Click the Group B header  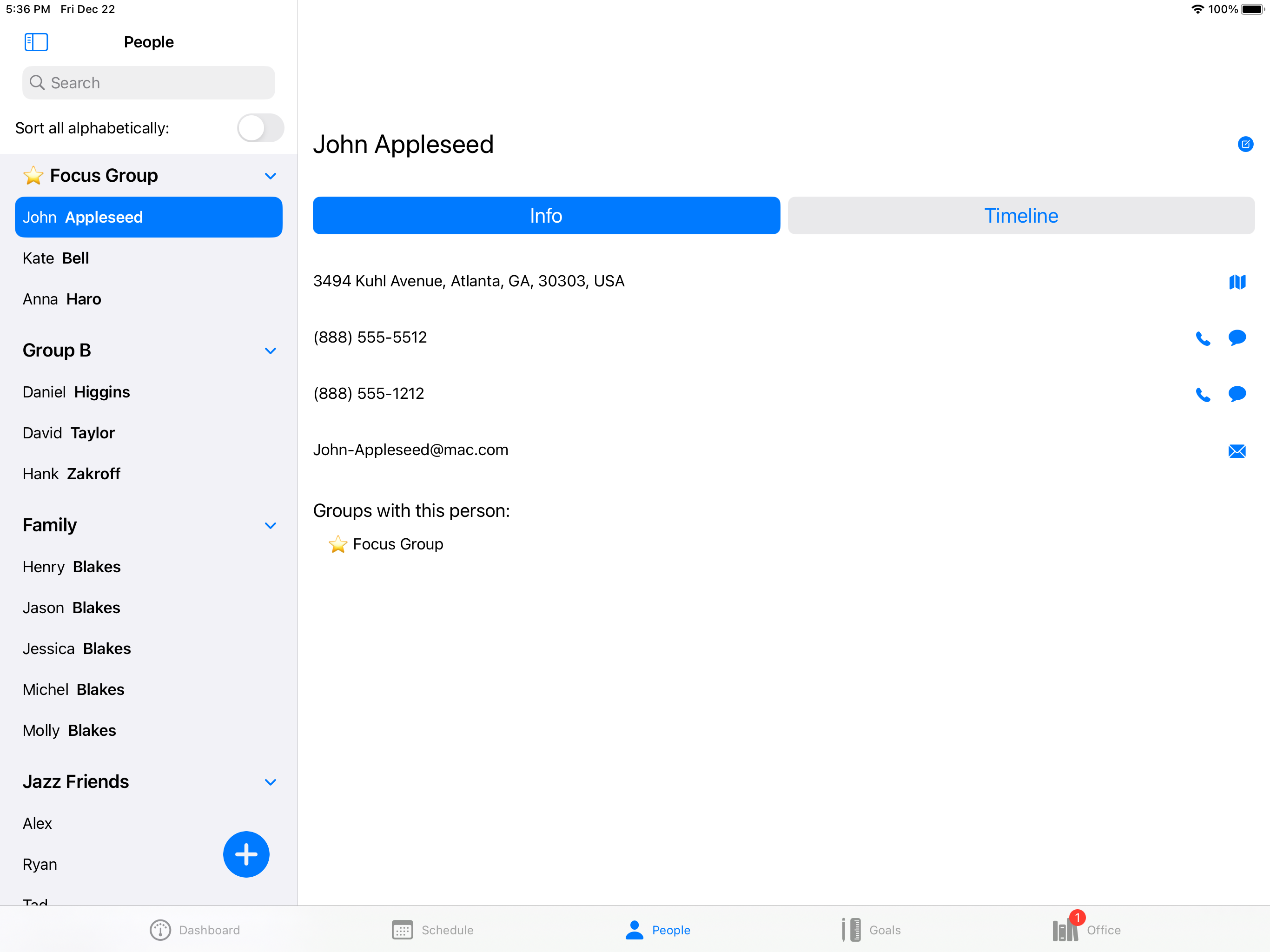coord(57,350)
